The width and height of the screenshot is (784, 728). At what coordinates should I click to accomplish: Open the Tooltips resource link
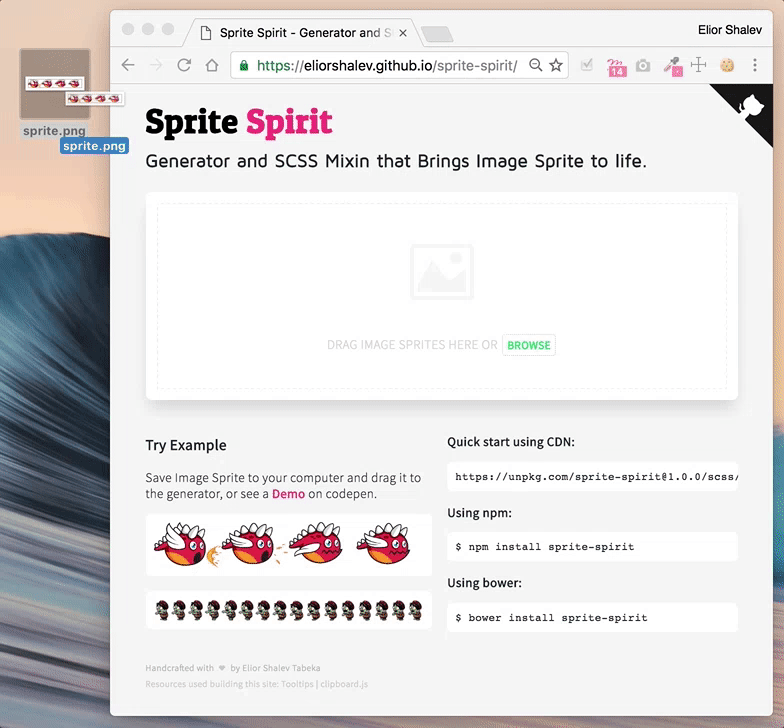(x=297, y=684)
